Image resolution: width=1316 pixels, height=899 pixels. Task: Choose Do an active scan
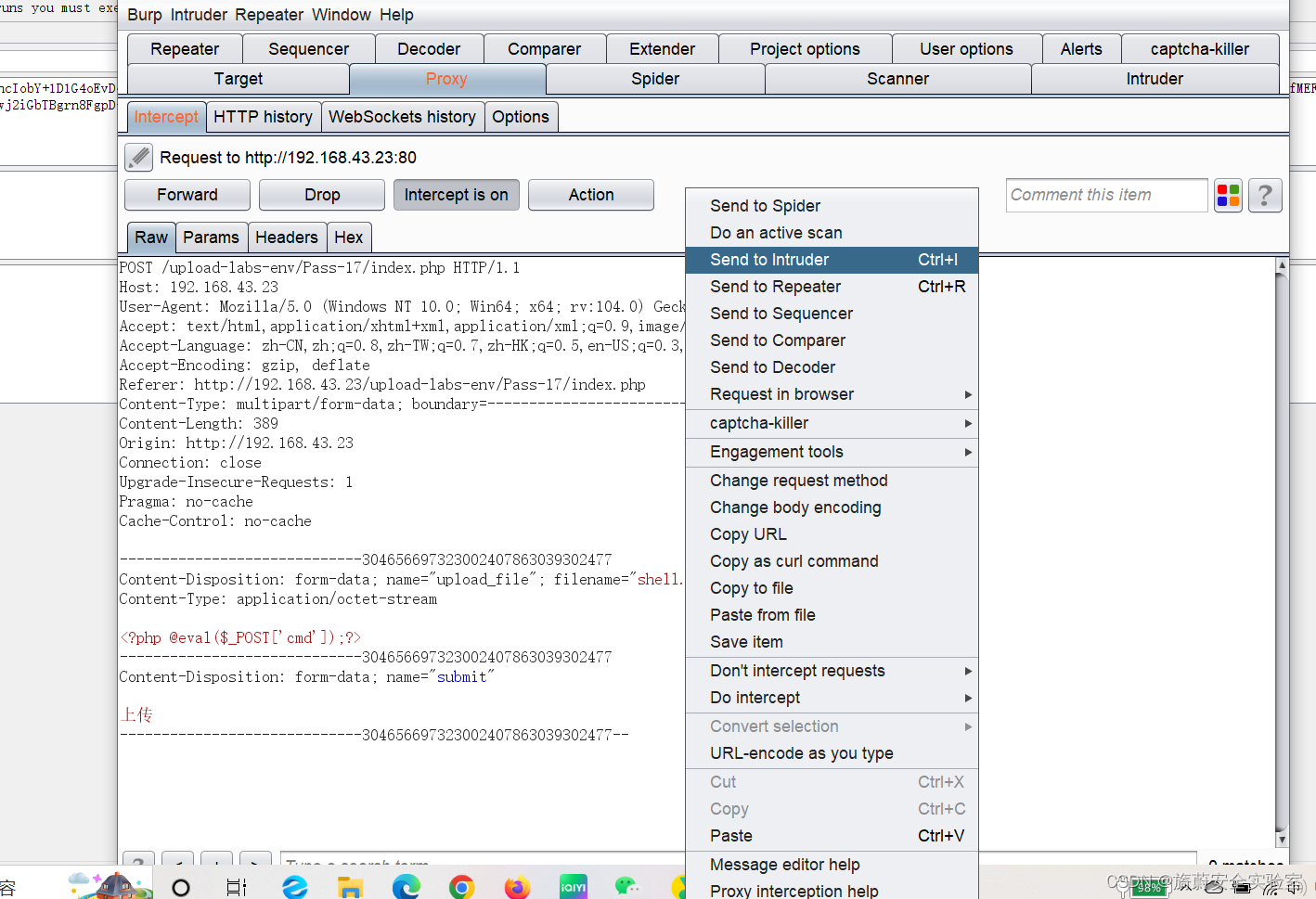click(x=832, y=233)
